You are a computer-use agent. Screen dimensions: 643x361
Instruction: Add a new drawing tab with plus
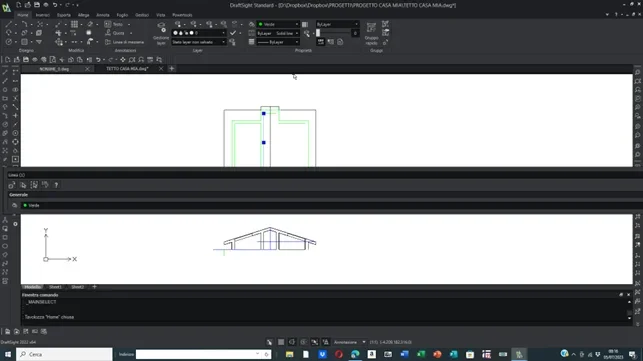point(171,69)
